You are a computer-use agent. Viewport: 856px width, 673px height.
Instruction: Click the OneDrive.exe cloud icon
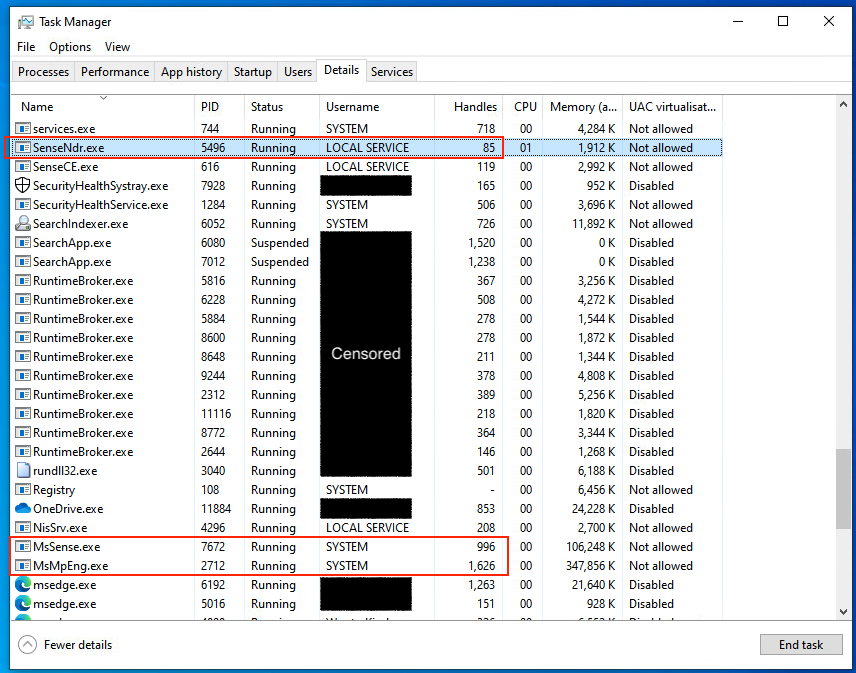point(23,509)
